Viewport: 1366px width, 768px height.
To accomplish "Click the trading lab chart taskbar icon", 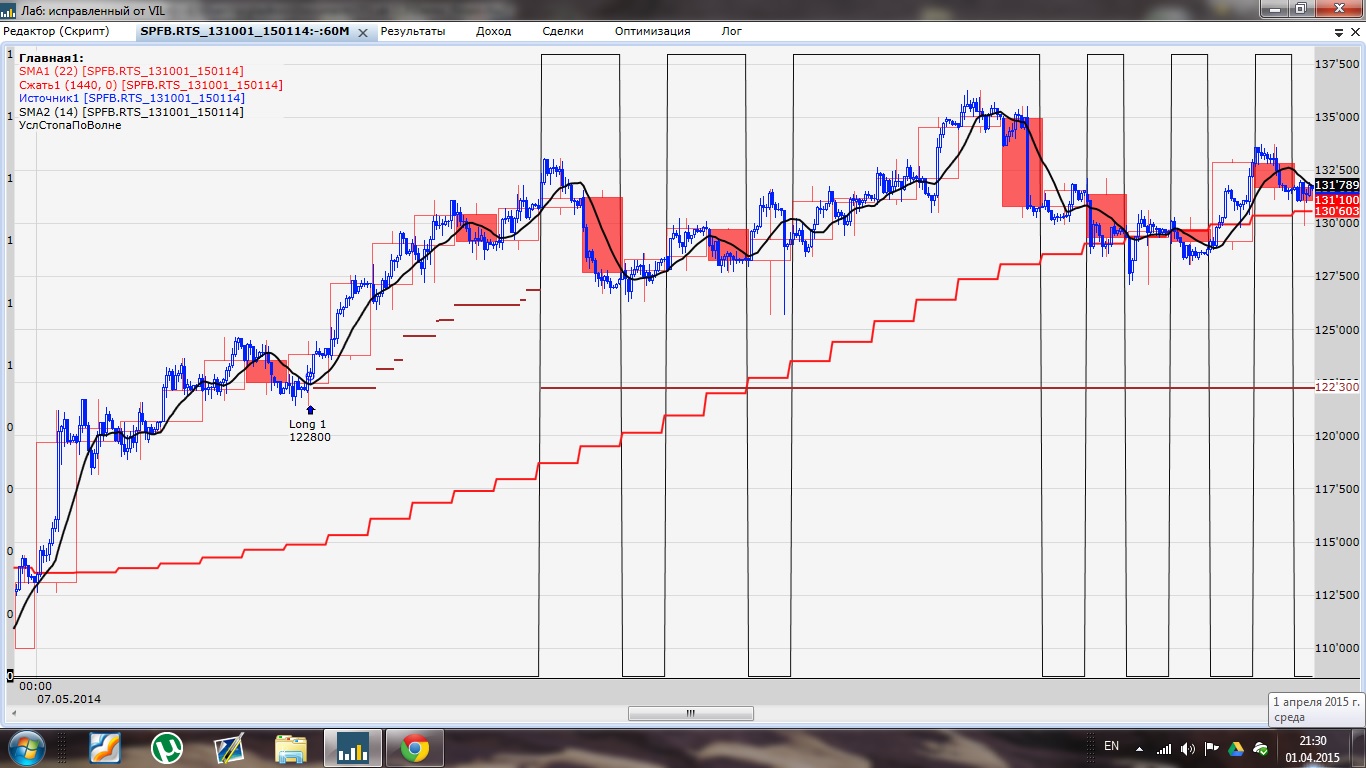I will pyautogui.click(x=353, y=748).
